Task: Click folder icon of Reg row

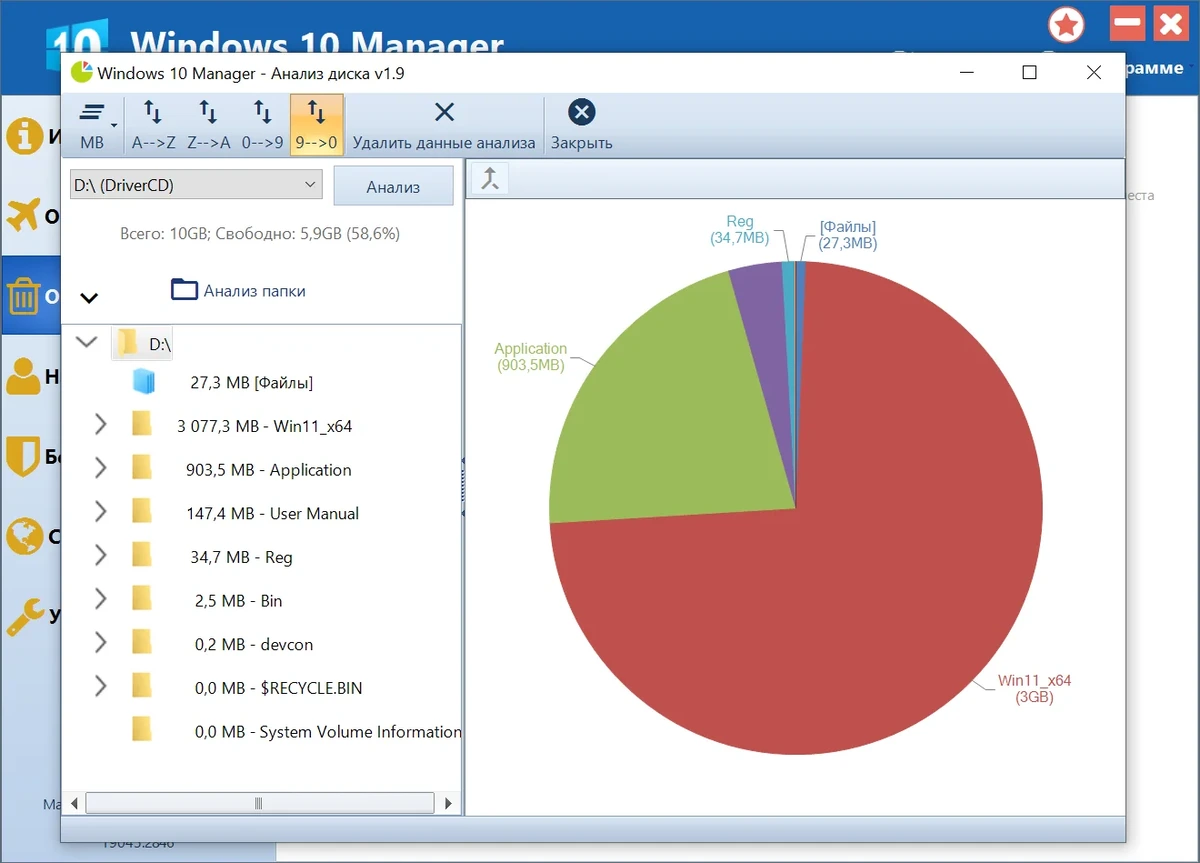Action: (142, 555)
